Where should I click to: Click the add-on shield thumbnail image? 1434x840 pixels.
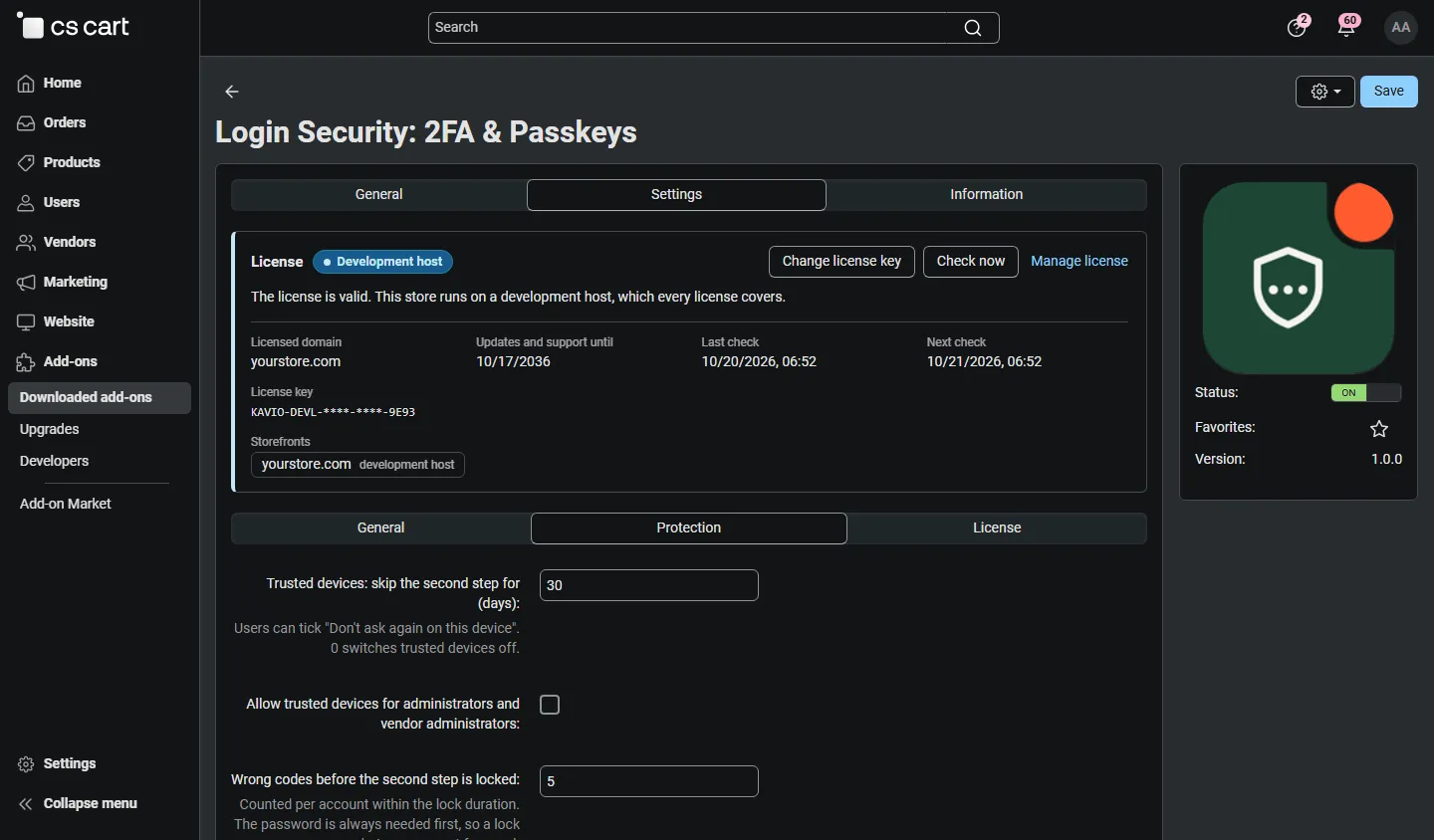(1299, 278)
